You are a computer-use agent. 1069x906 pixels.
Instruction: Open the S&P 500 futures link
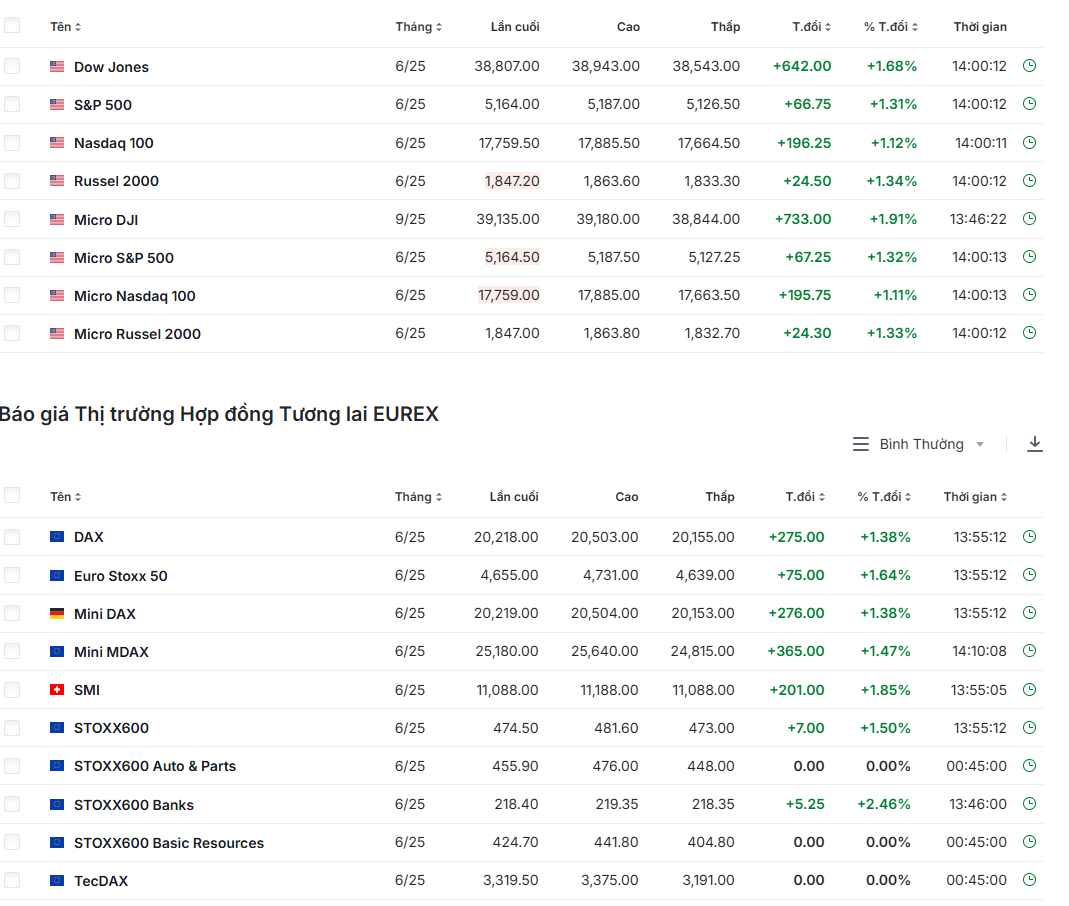pos(103,105)
